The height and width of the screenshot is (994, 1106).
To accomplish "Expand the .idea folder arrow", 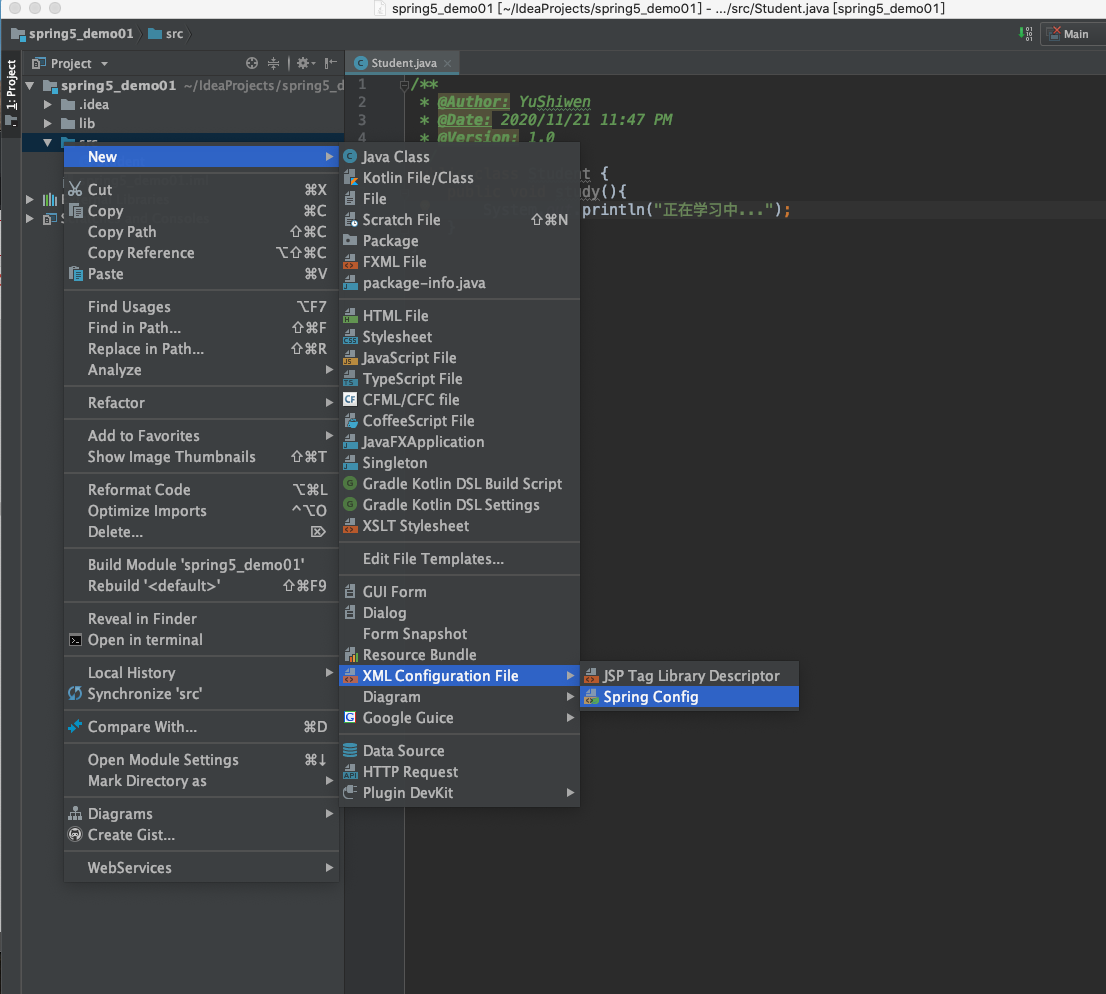I will click(47, 104).
